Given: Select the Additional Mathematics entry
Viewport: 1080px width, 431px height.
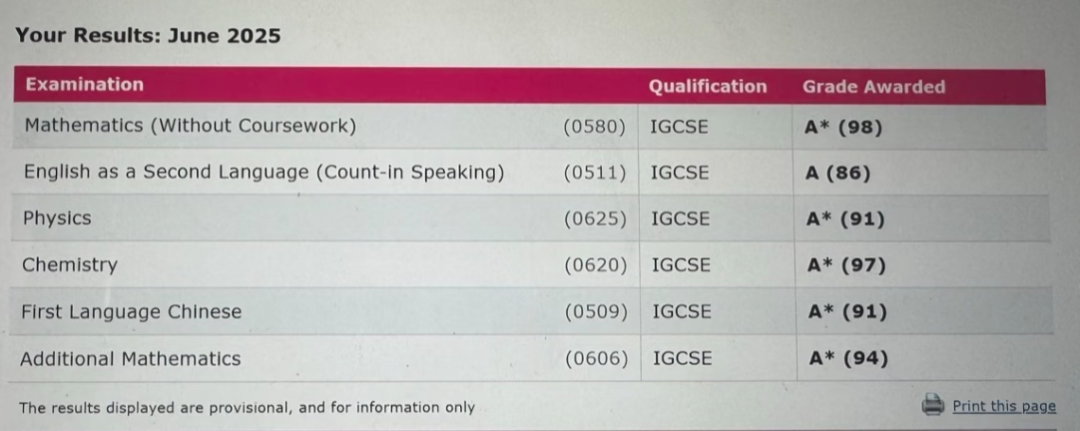Looking at the screenshot, I should [130, 359].
